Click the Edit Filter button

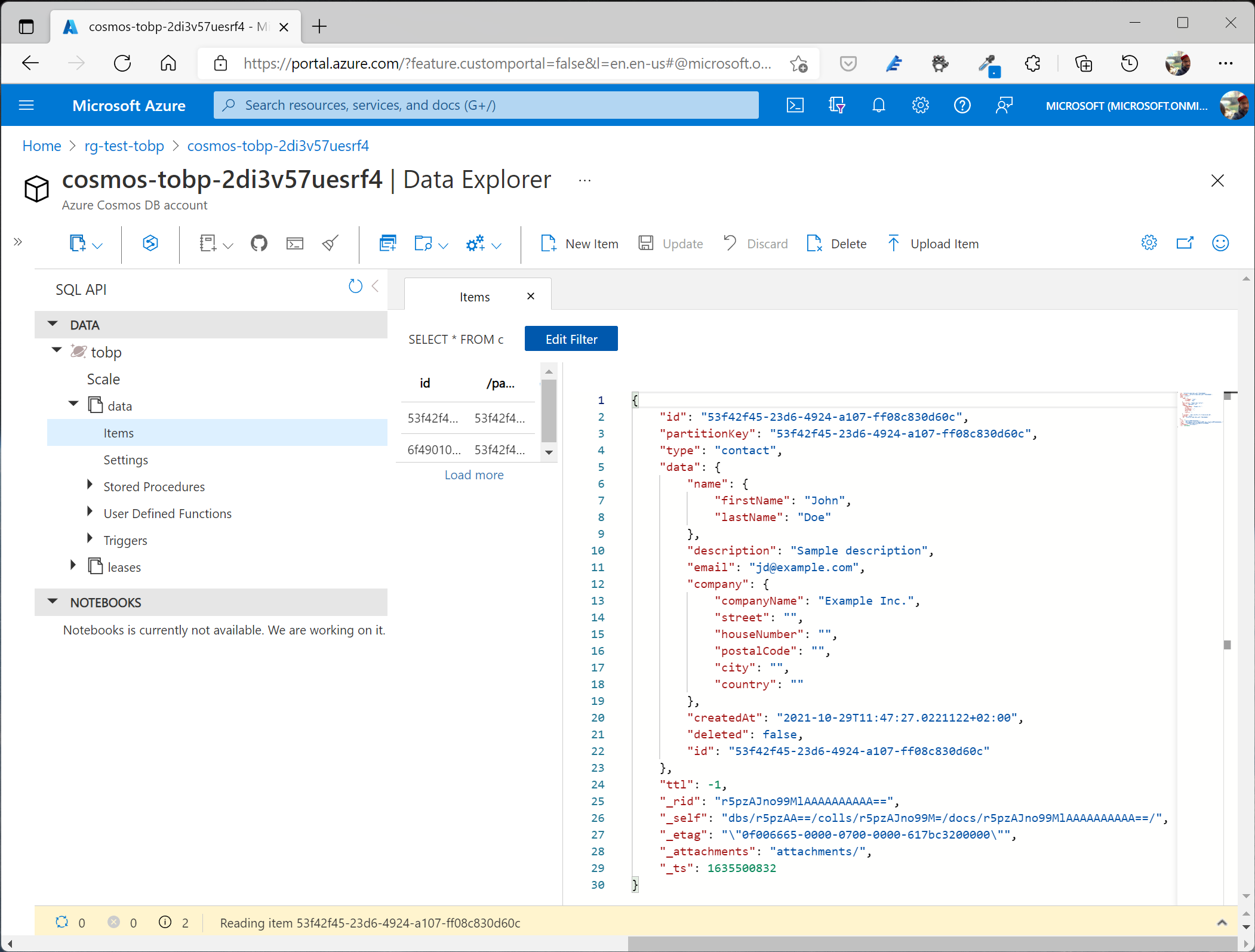(571, 339)
